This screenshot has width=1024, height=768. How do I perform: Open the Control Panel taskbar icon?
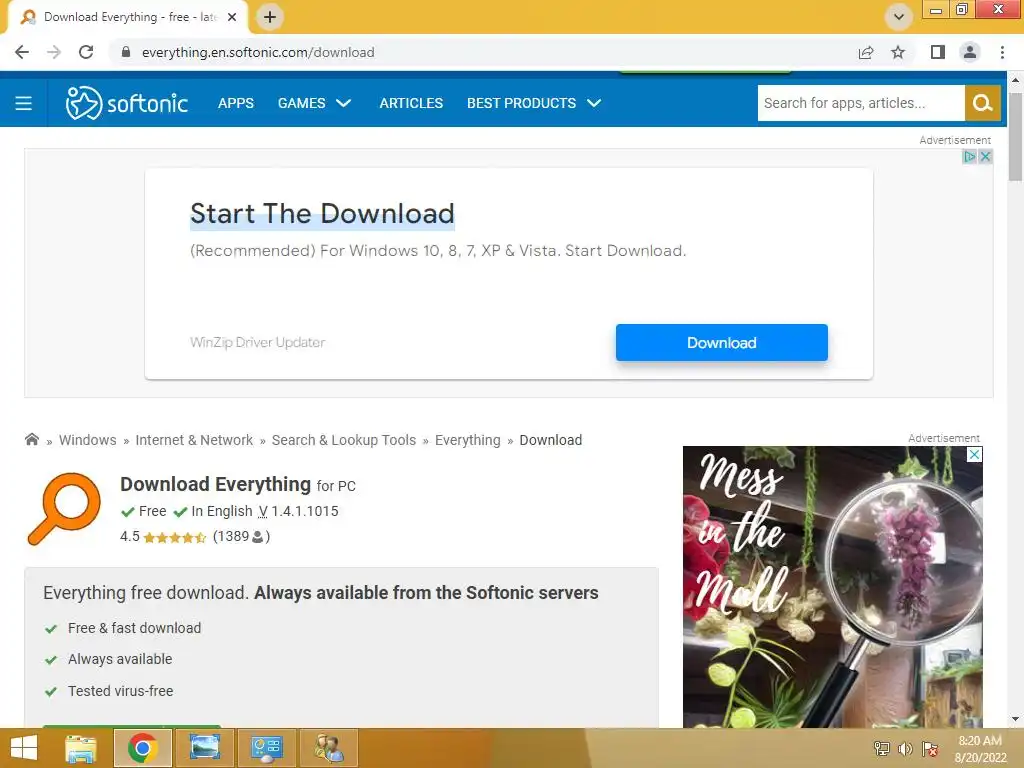click(x=266, y=748)
